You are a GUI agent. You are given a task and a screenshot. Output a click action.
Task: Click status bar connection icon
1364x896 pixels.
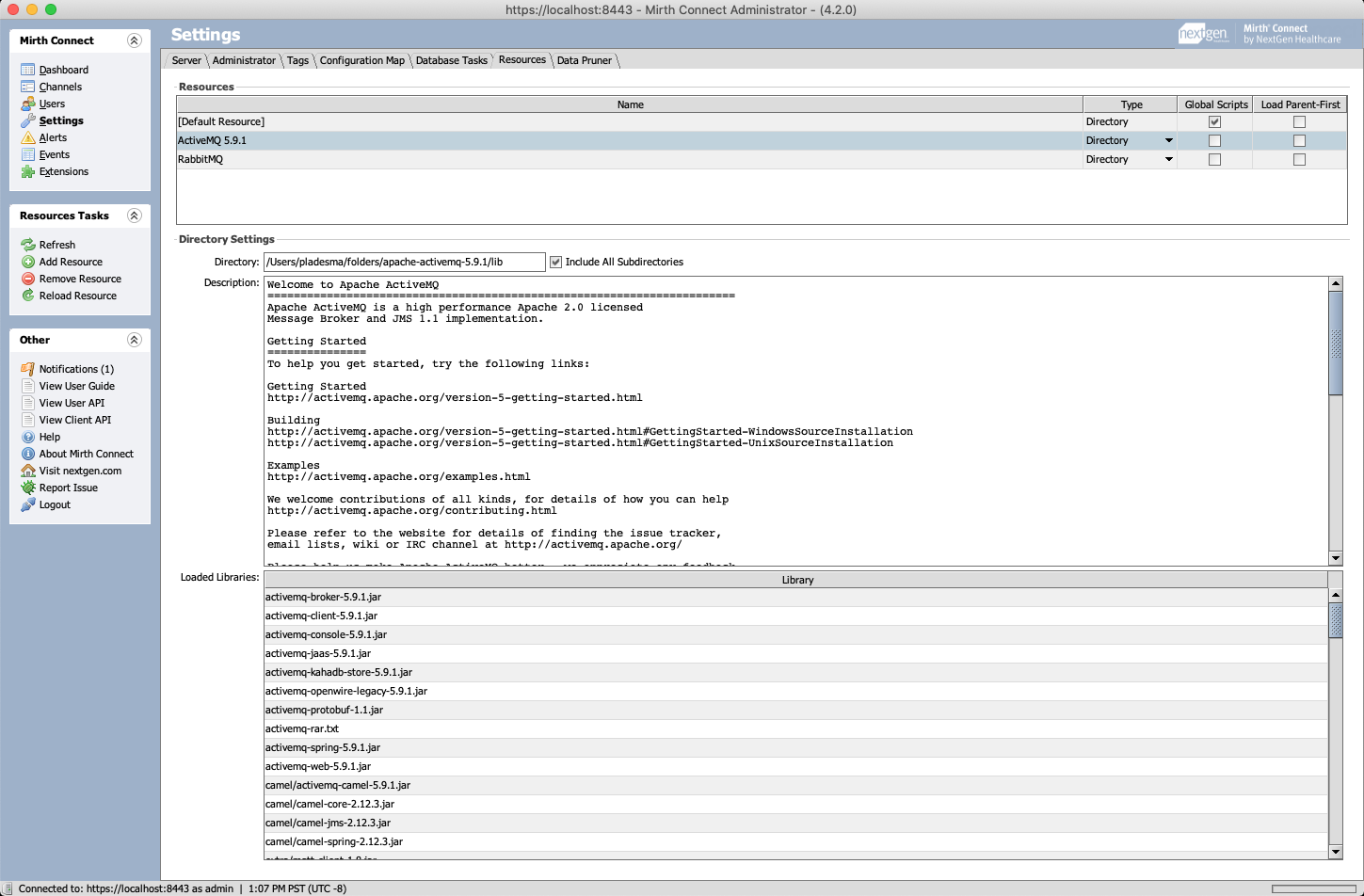(x=7, y=888)
